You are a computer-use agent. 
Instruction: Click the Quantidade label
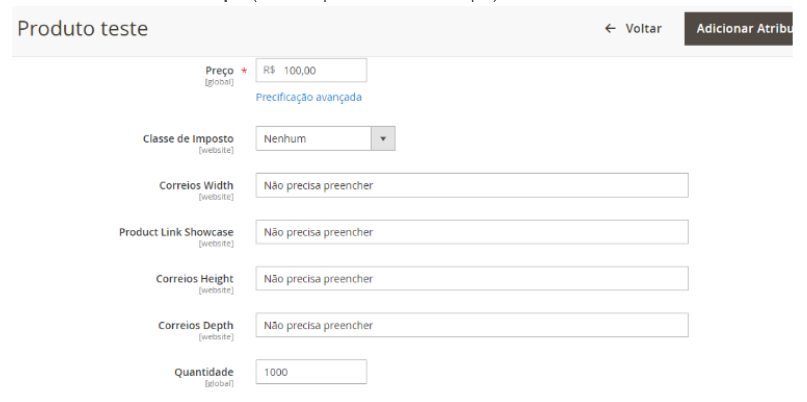(206, 371)
